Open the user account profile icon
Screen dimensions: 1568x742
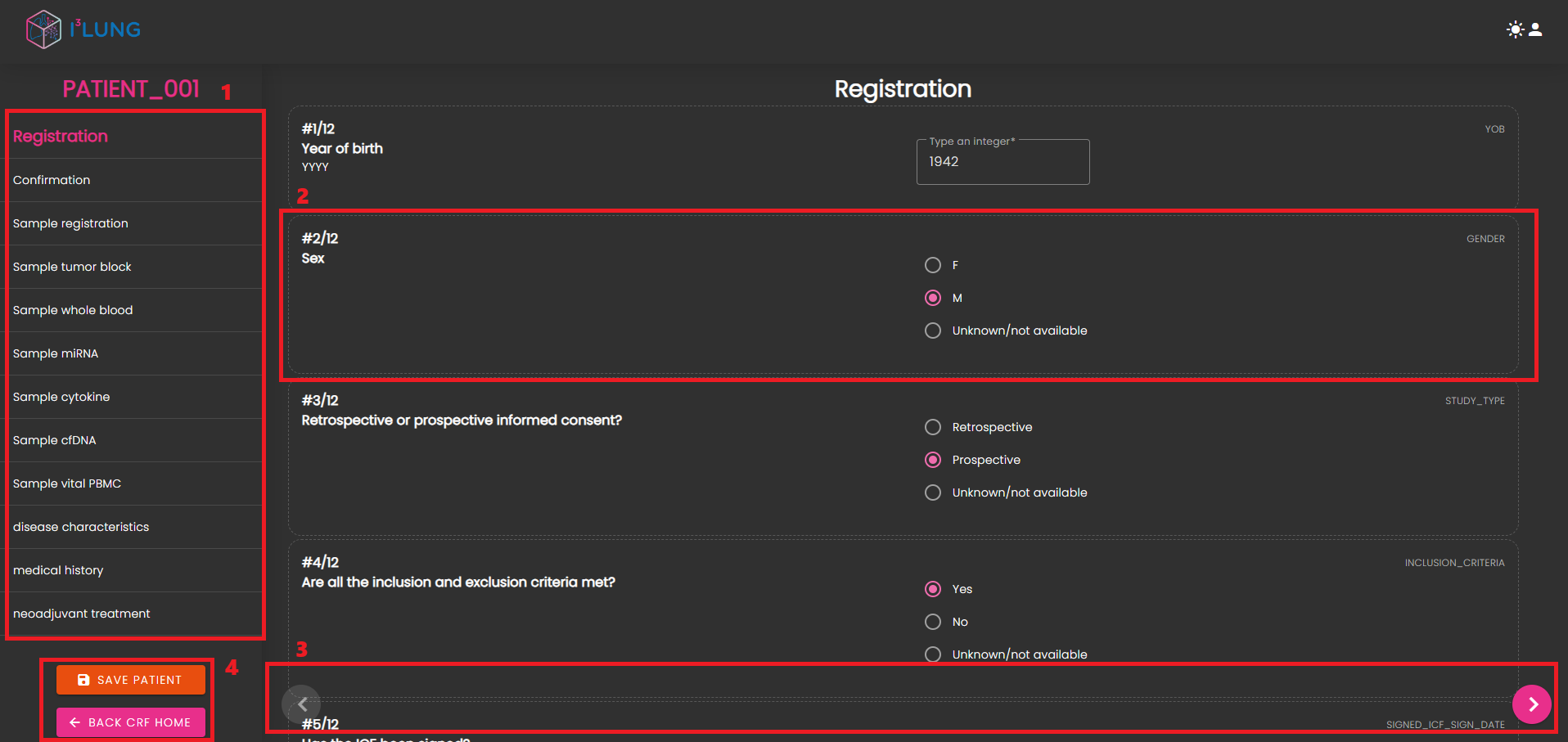(x=1535, y=29)
